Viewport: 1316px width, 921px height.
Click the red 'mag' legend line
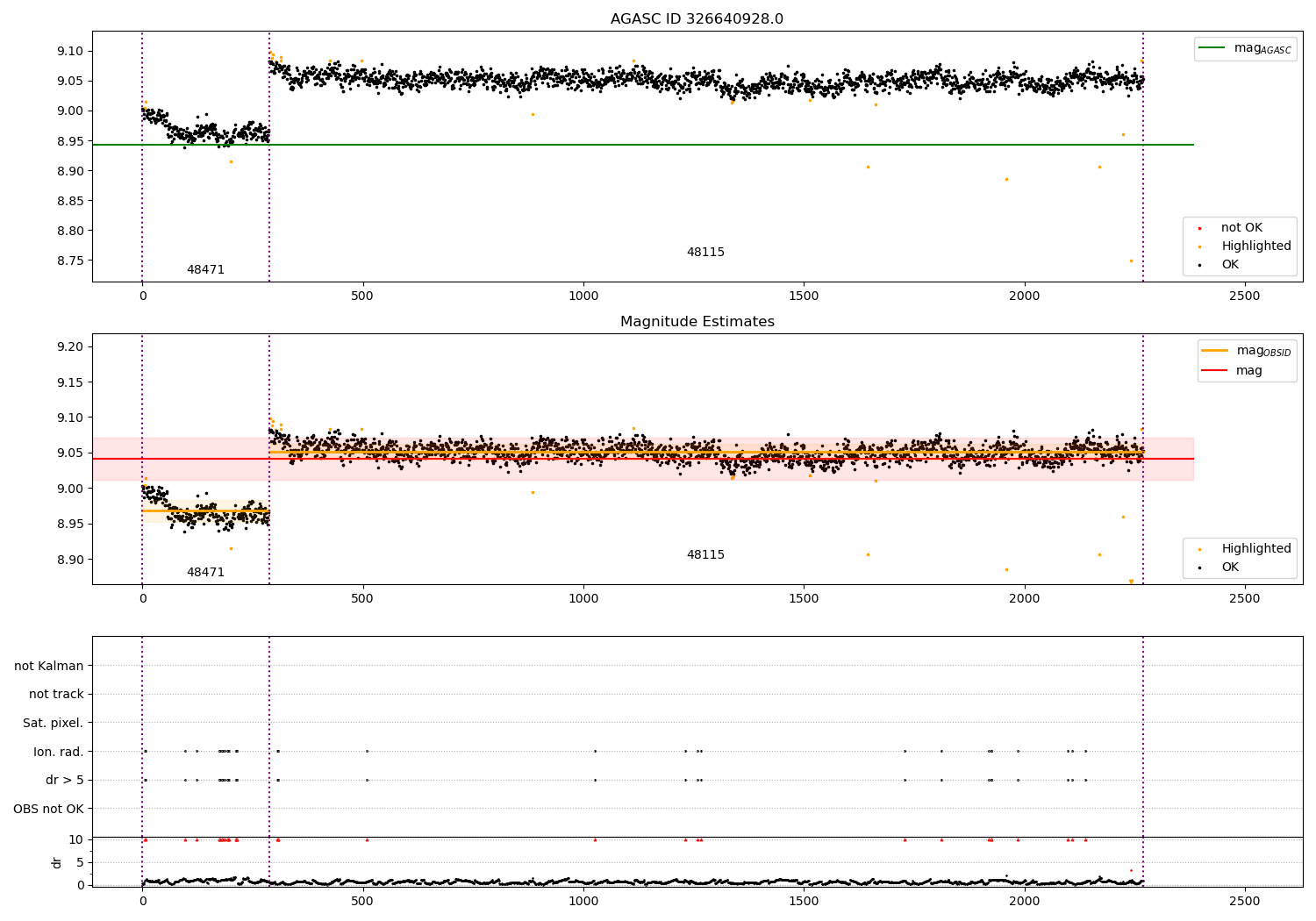click(x=1215, y=370)
